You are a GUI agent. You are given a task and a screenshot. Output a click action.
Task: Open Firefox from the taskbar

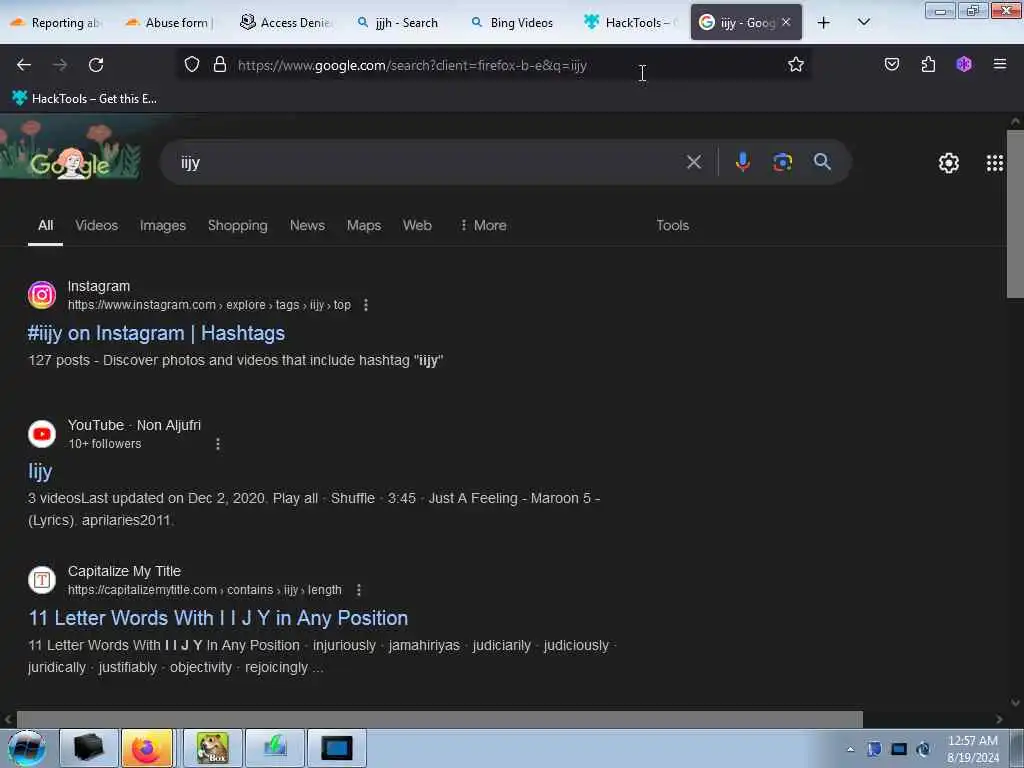[x=147, y=748]
